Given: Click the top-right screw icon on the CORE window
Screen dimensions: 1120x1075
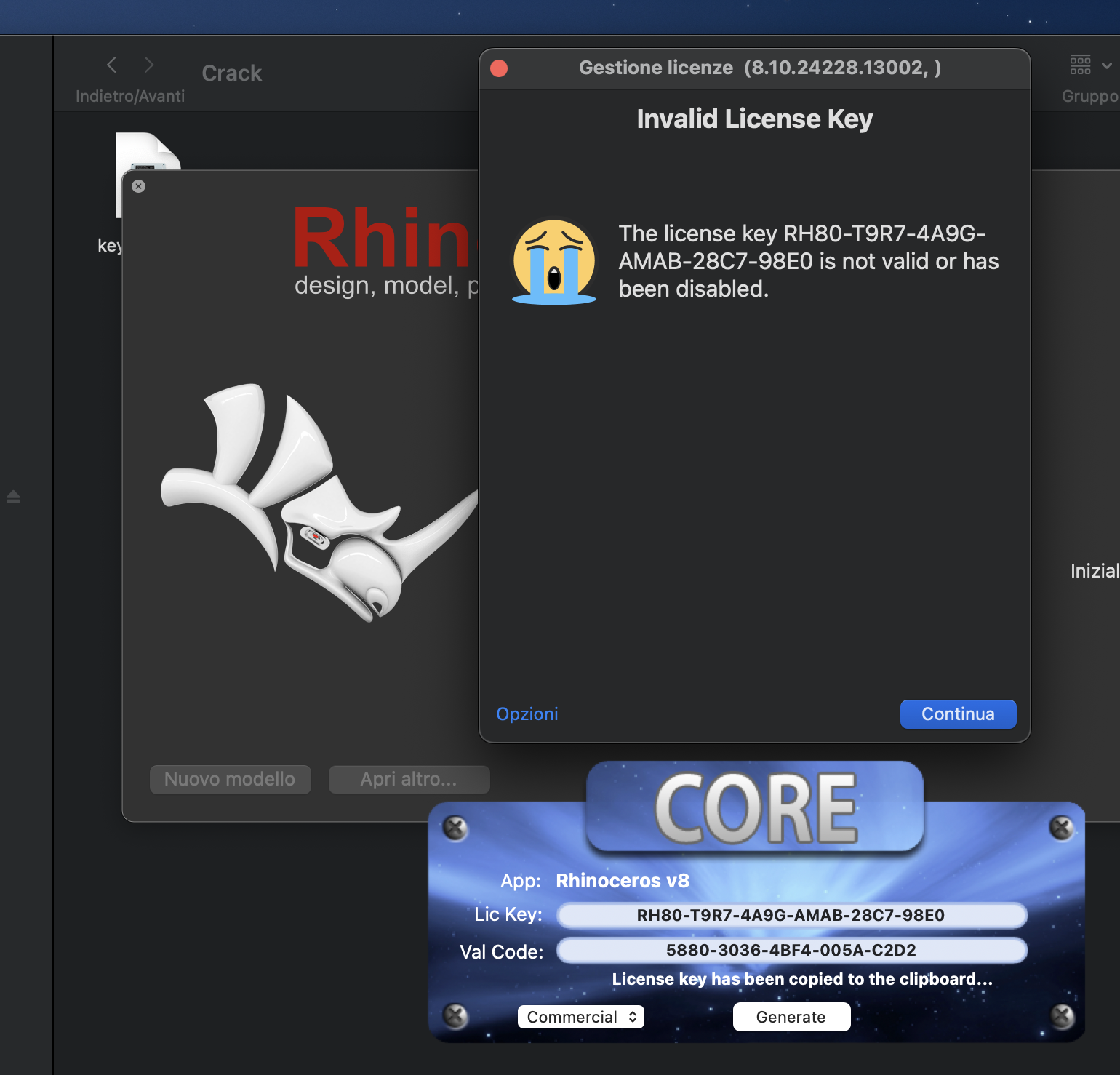Looking at the screenshot, I should tap(1062, 827).
